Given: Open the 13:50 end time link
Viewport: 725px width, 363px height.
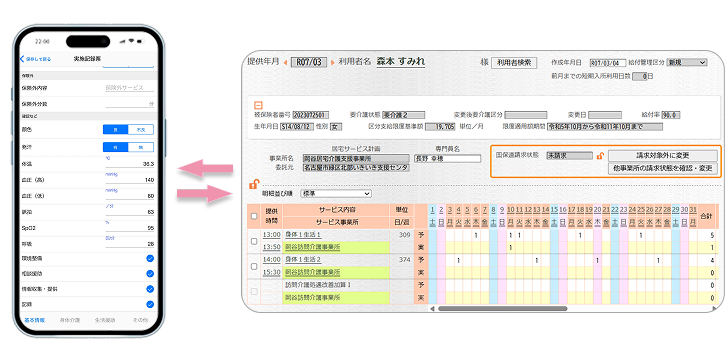Looking at the screenshot, I should click(x=271, y=247).
